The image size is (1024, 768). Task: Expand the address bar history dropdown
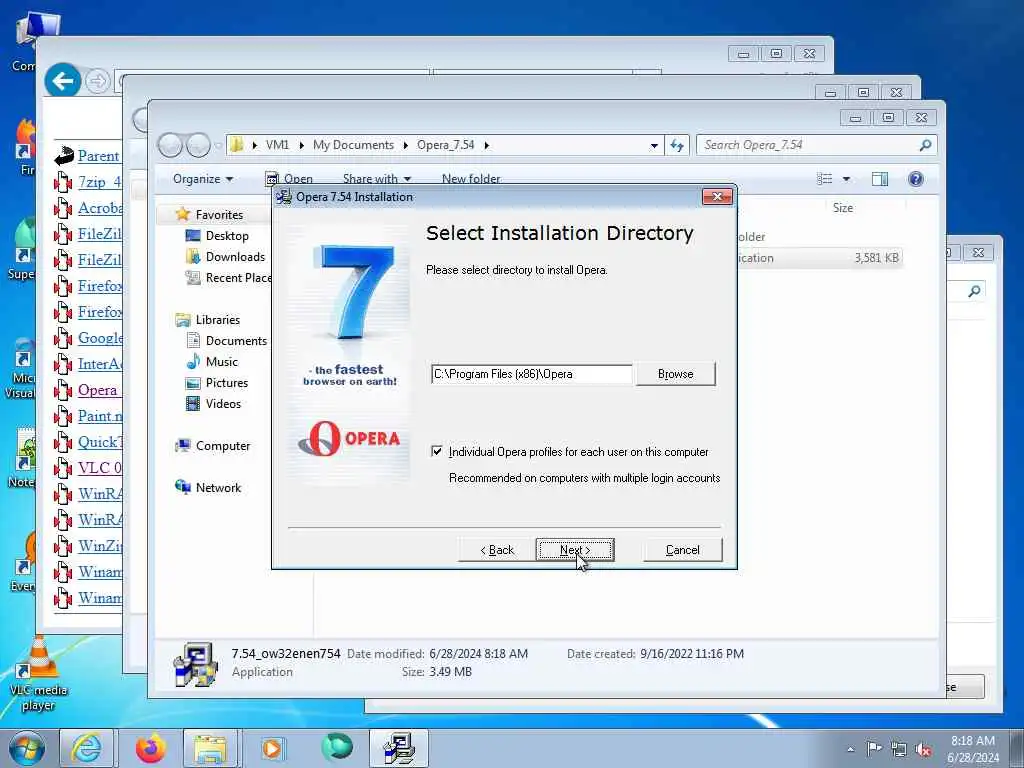(x=654, y=146)
